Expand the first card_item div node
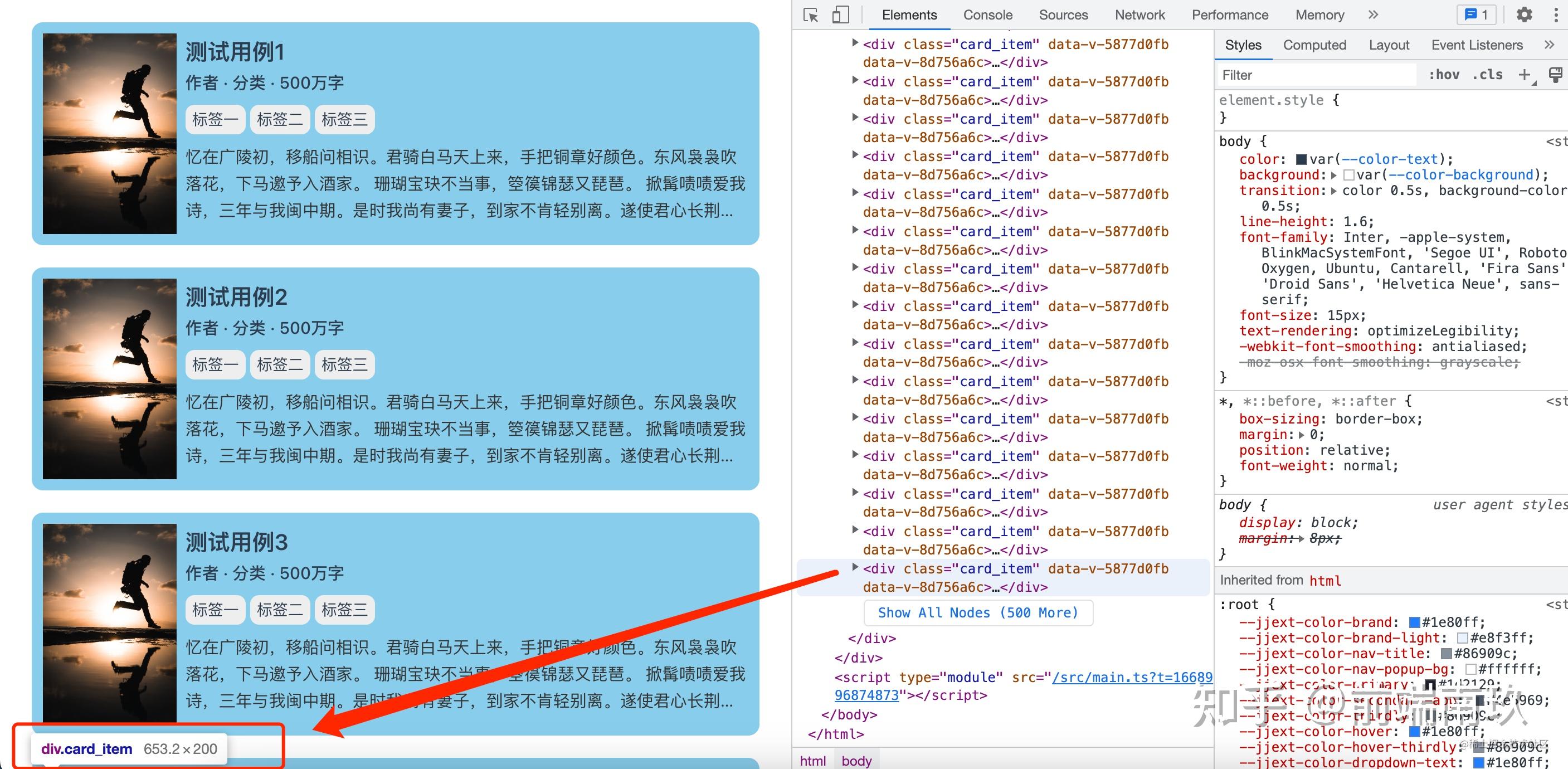The height and width of the screenshot is (769, 1568). pos(855,42)
